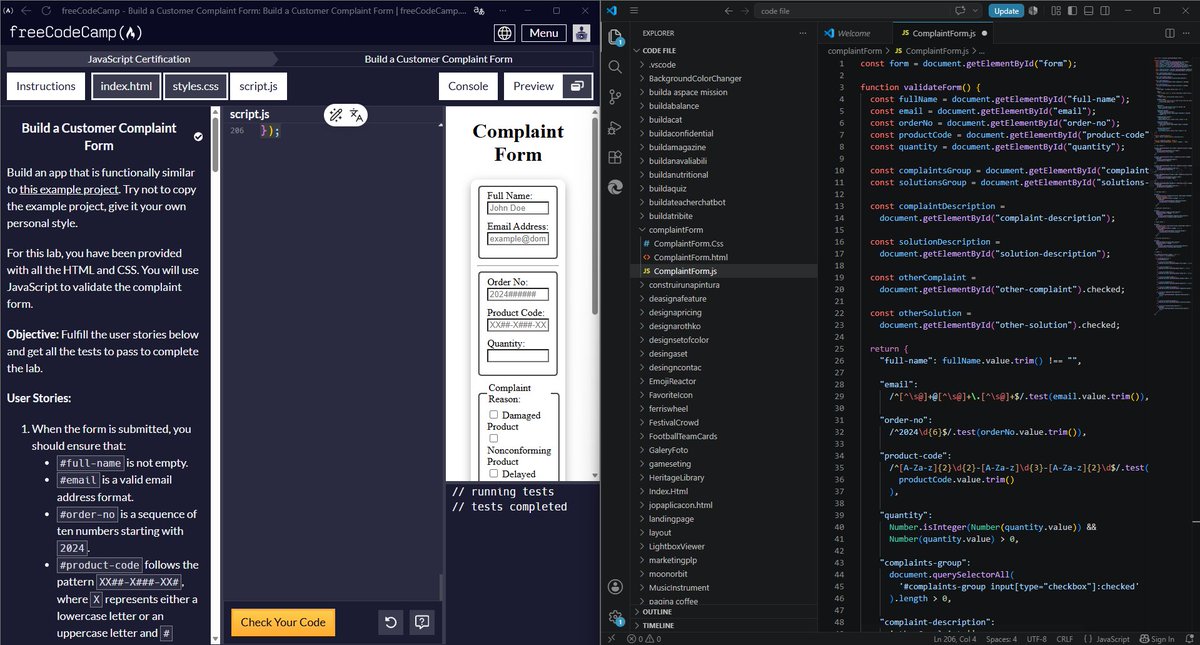This screenshot has width=1200, height=645.
Task: Open the freeCodeCamp help icon button
Action: (422, 622)
